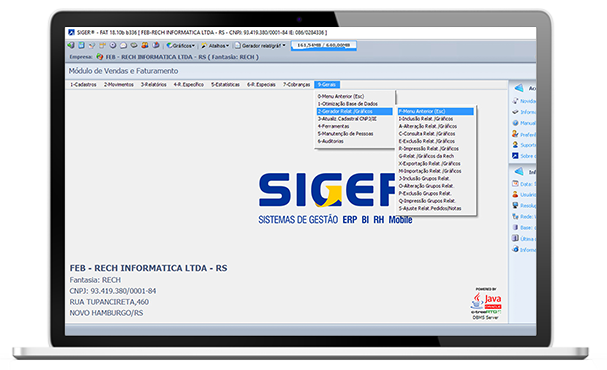The image size is (607, 370).
Task: Expand the Gerador relat/gráf dropdown
Action: click(x=260, y=46)
